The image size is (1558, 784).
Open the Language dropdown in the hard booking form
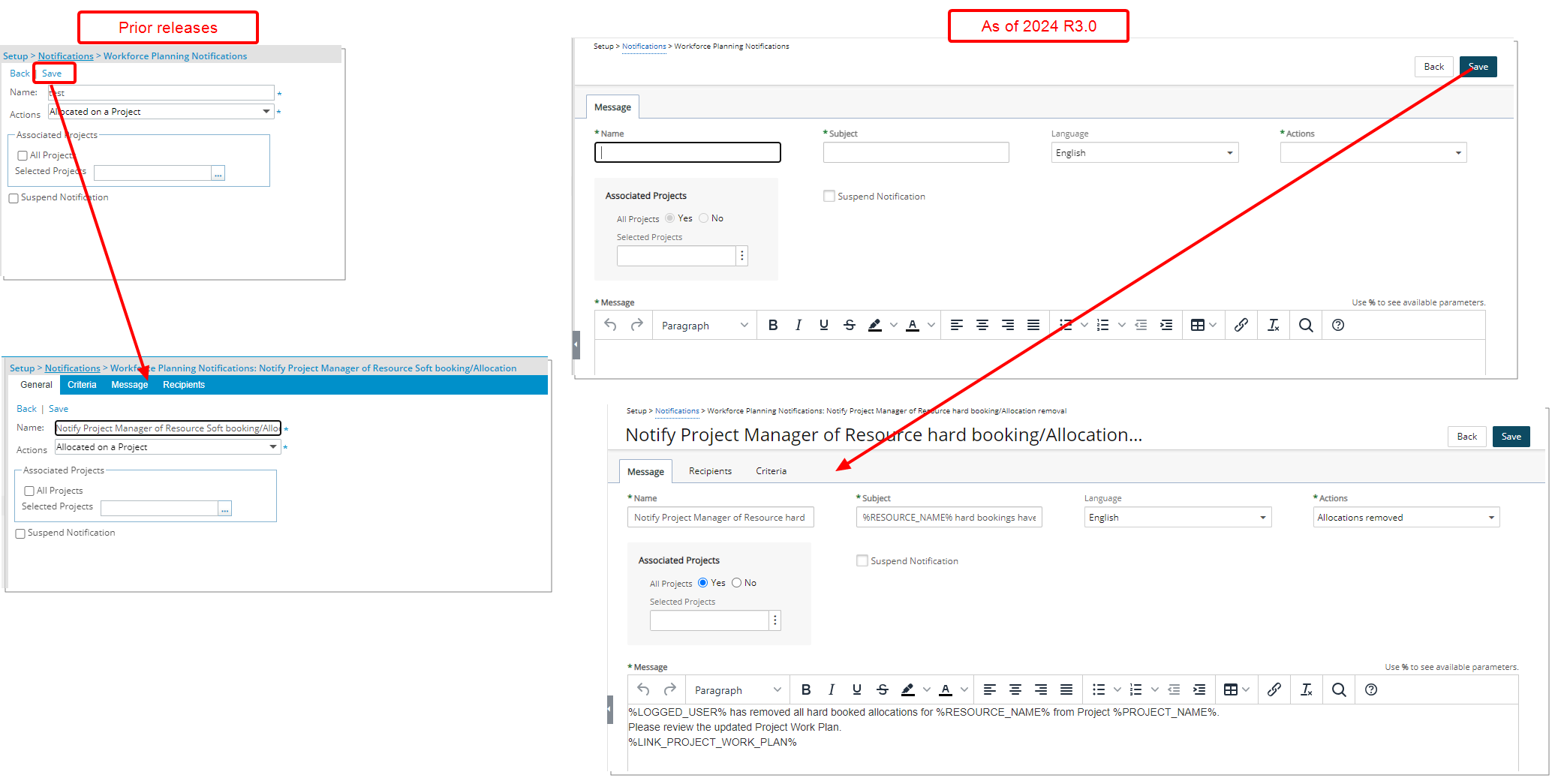click(1178, 518)
